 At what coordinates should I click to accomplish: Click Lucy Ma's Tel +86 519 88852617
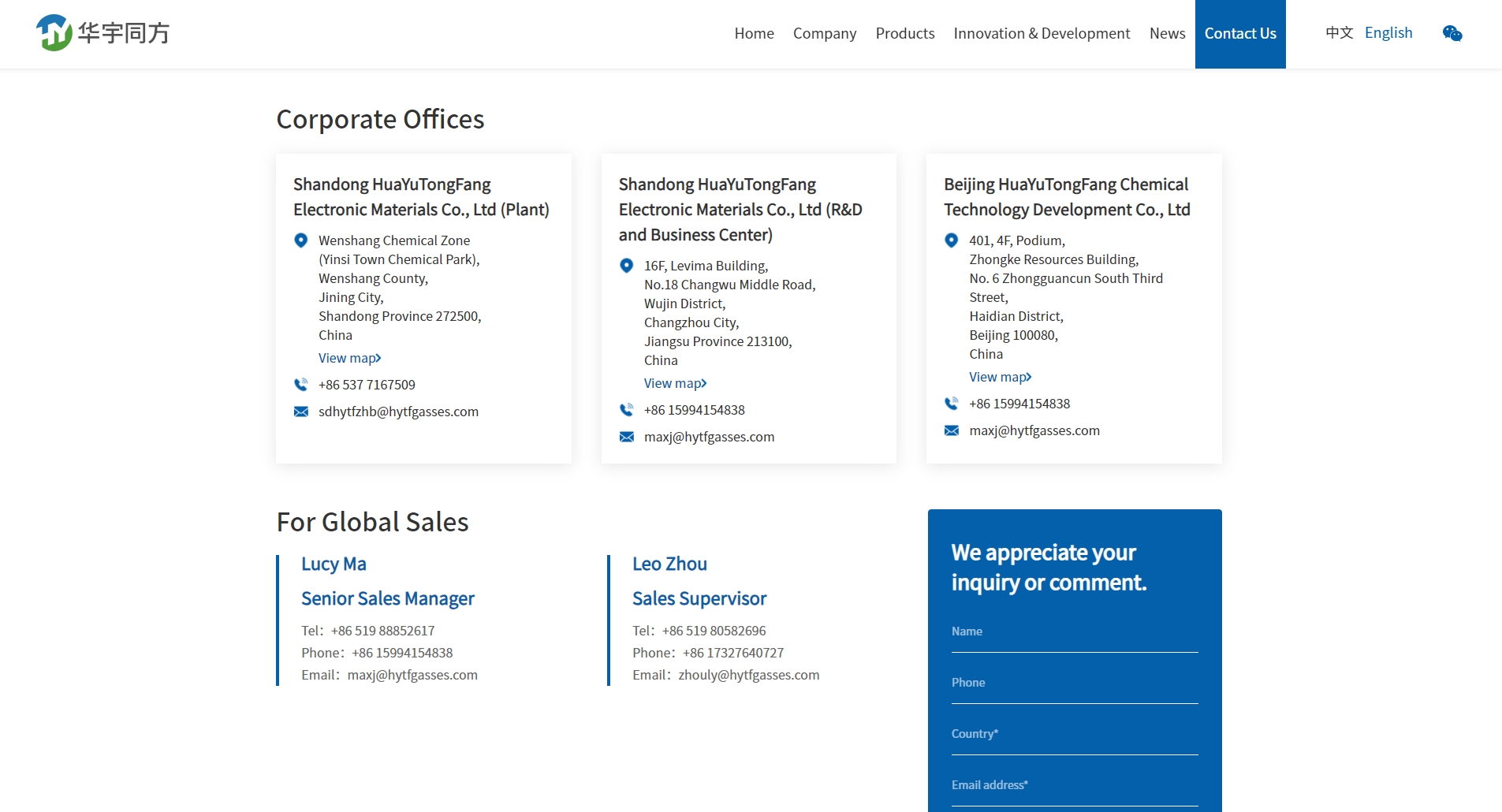(x=383, y=631)
